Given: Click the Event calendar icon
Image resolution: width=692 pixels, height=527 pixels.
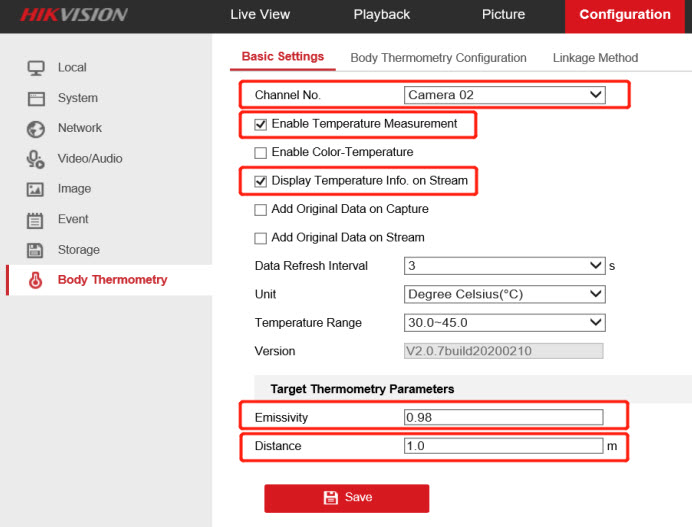Looking at the screenshot, I should point(36,220).
